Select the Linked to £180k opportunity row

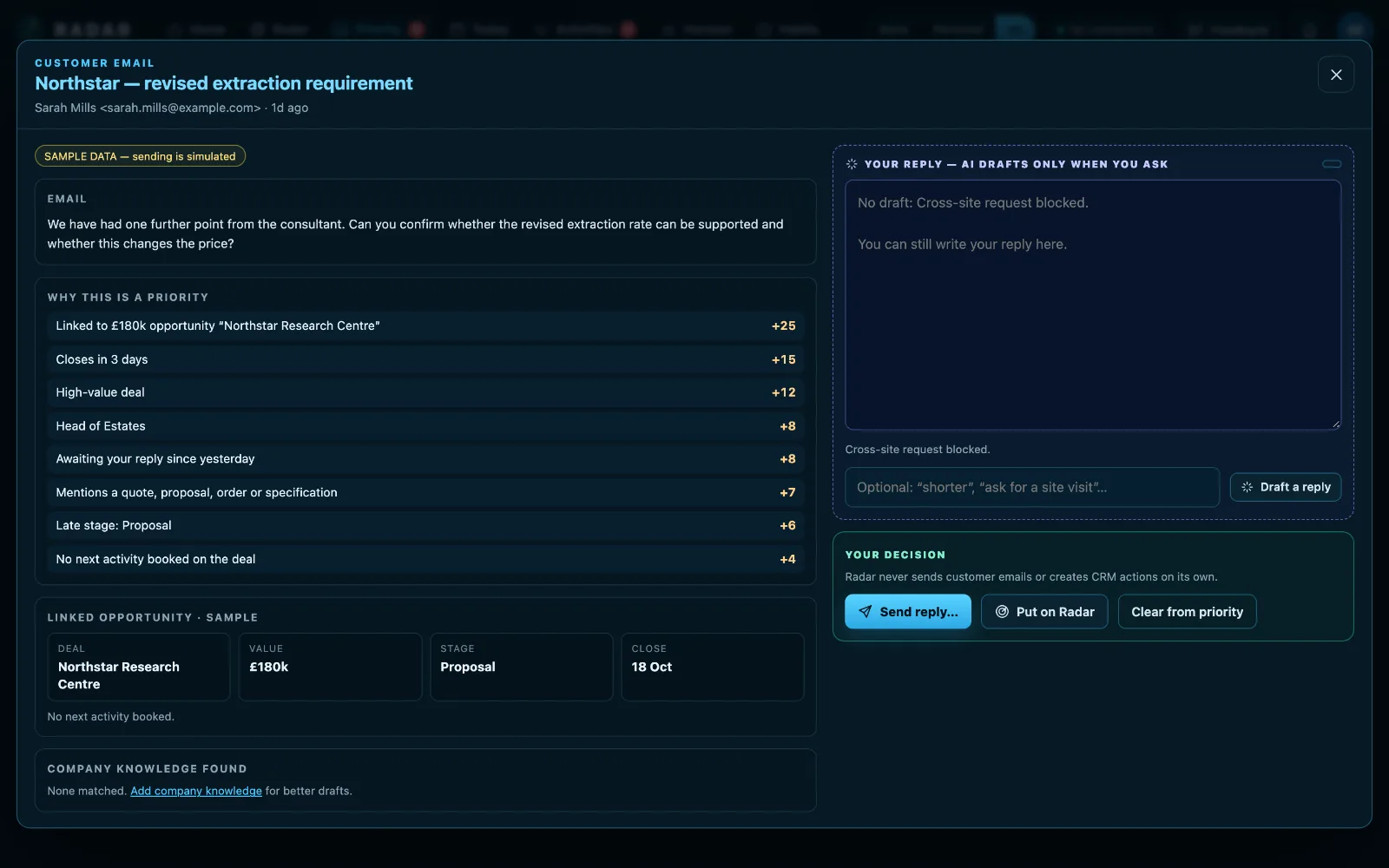pos(425,325)
